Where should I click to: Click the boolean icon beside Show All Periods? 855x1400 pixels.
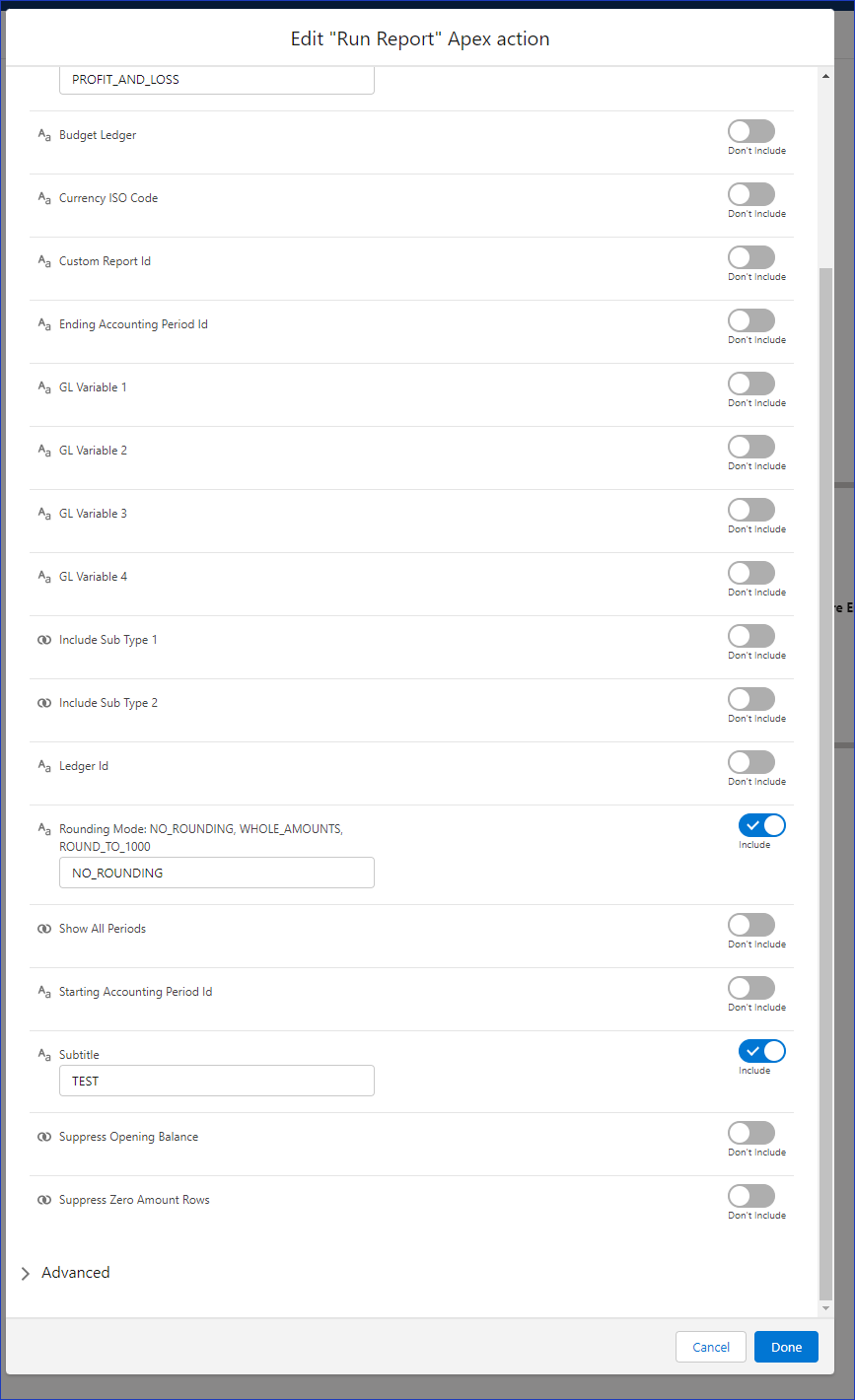pos(44,929)
